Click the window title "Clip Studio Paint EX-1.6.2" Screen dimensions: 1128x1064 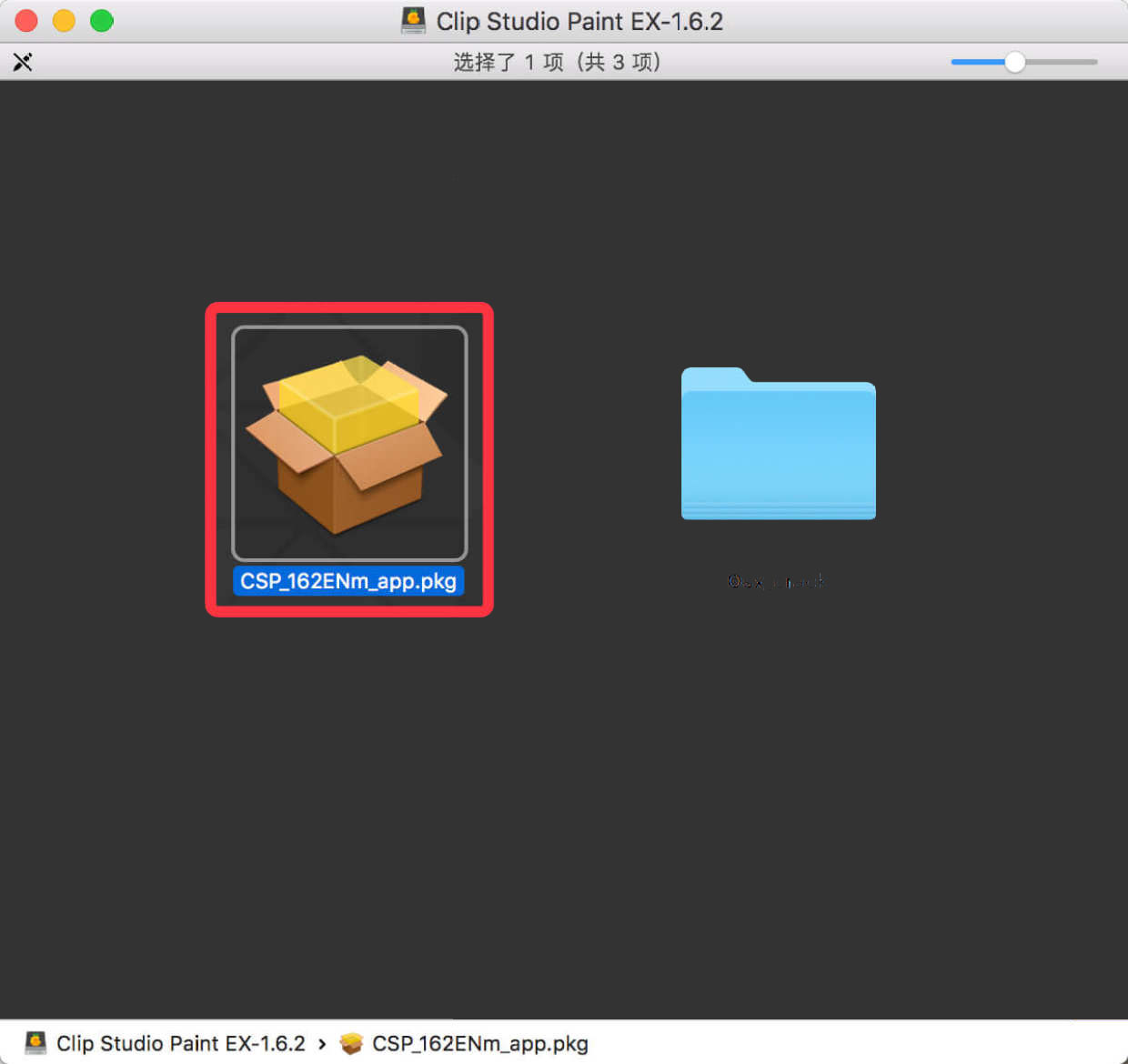click(579, 21)
